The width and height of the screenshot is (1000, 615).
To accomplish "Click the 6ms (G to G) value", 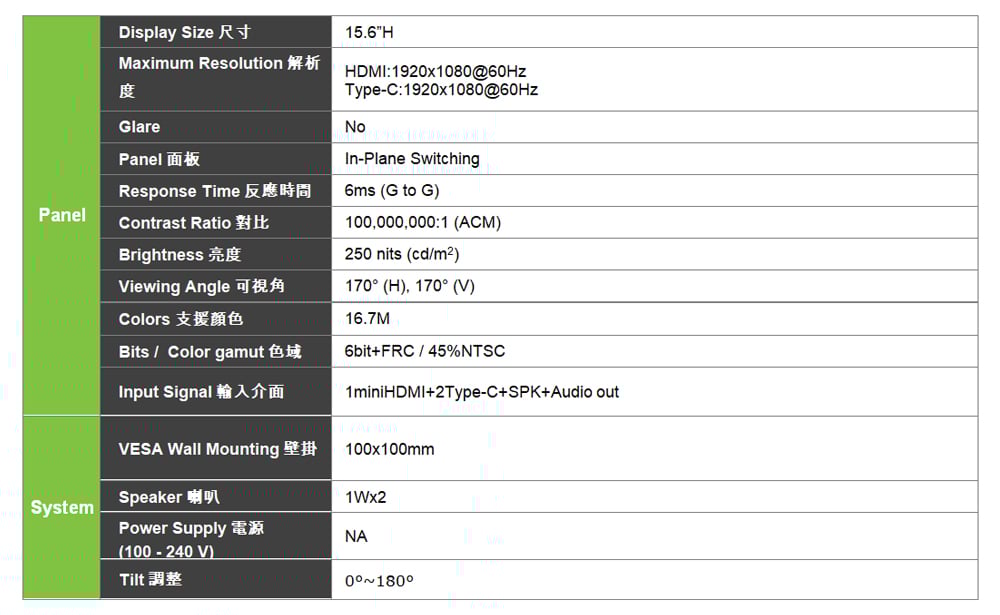I will click(392, 191).
